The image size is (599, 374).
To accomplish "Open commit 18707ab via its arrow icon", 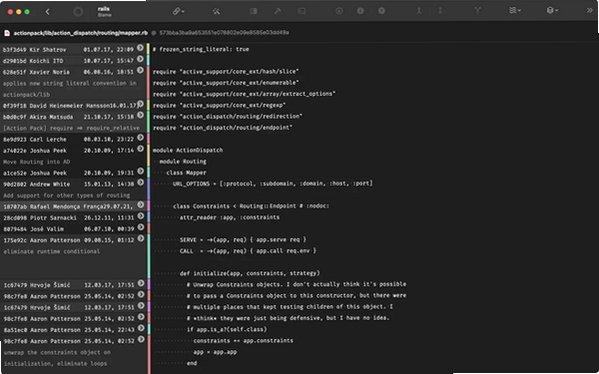I will 140,205.
